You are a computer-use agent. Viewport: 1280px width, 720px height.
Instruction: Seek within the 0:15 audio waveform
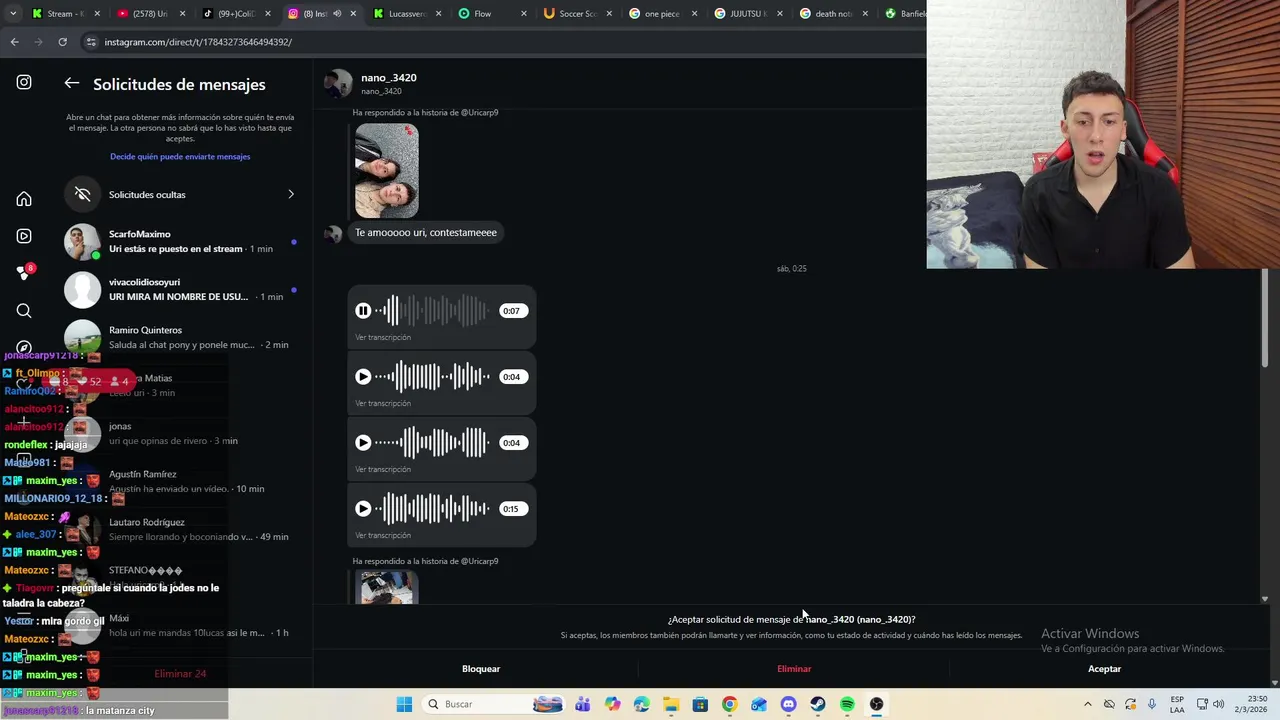click(433, 509)
